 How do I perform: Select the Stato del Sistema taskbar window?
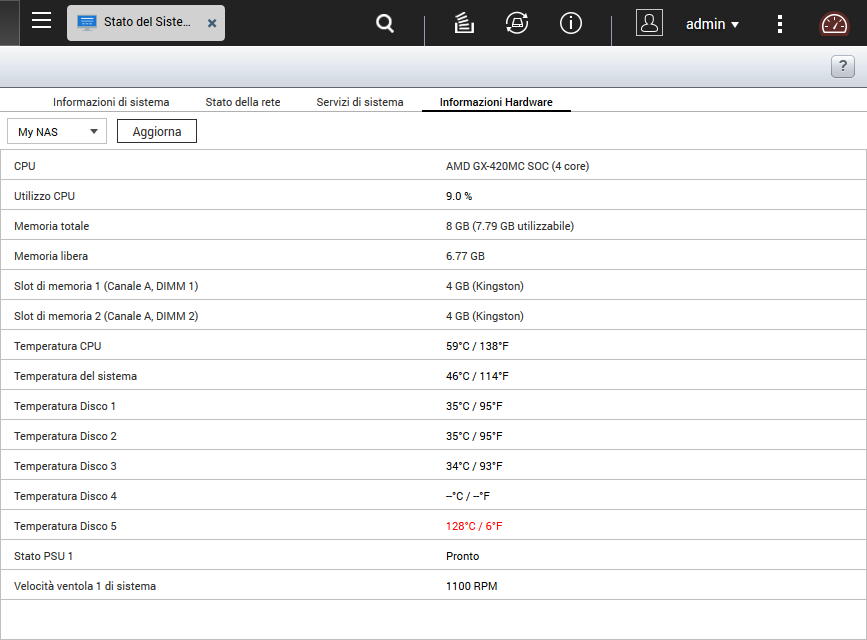coord(135,23)
